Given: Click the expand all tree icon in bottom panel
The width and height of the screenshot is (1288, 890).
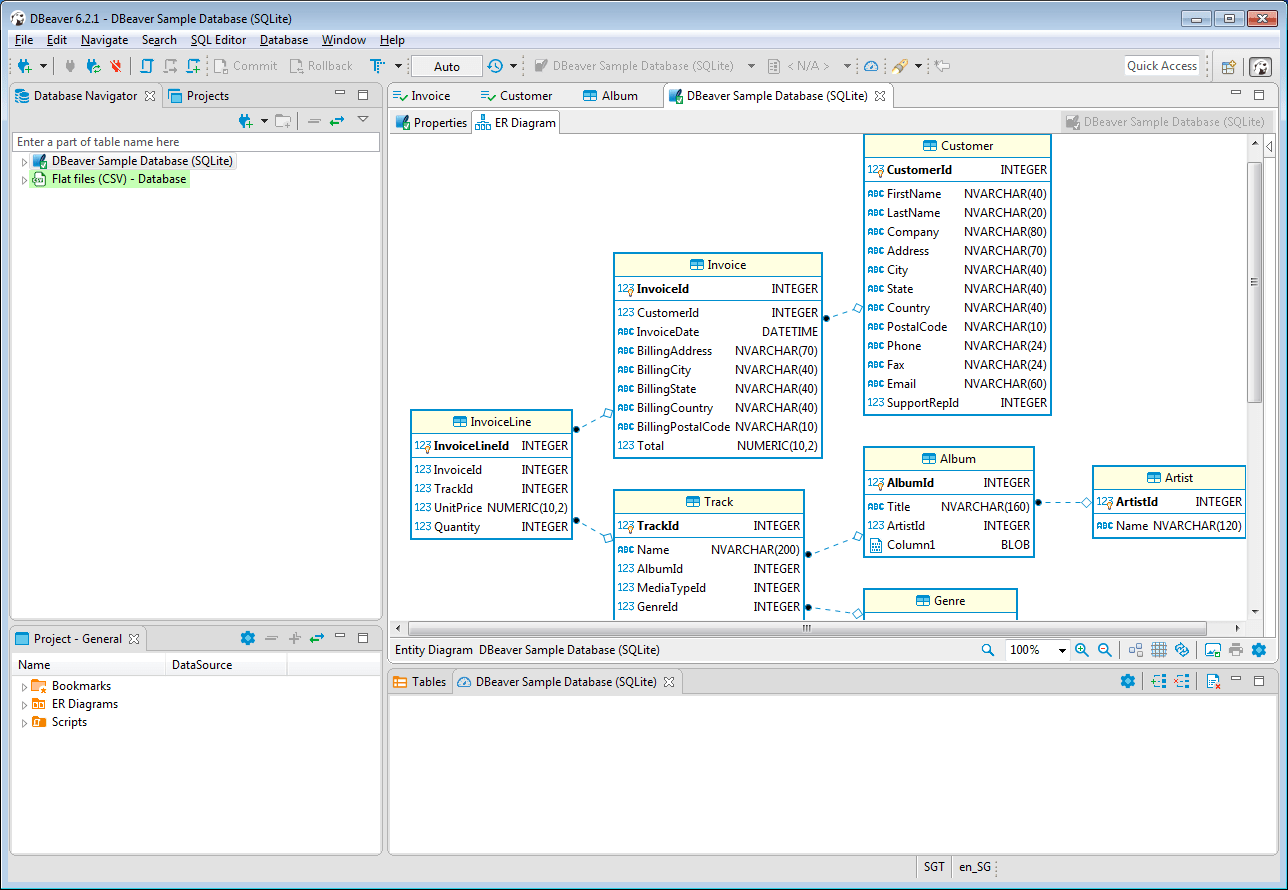Looking at the screenshot, I should (1159, 681).
